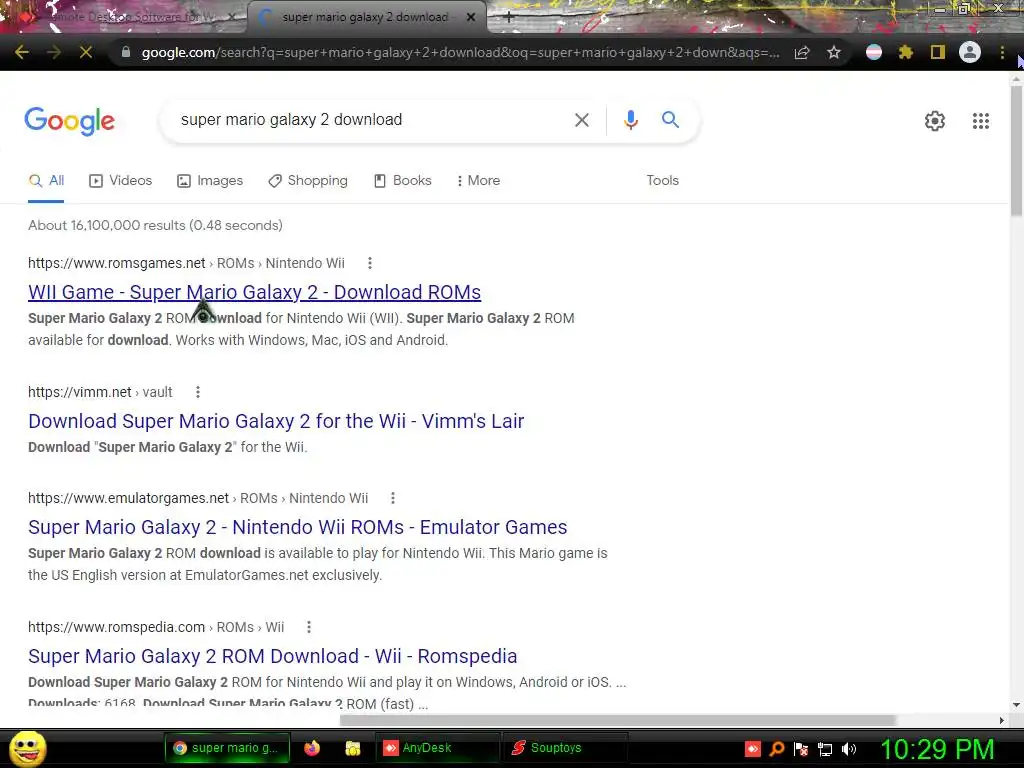Click the horizontal scrollbar thumb
1024x768 pixels.
[618, 720]
